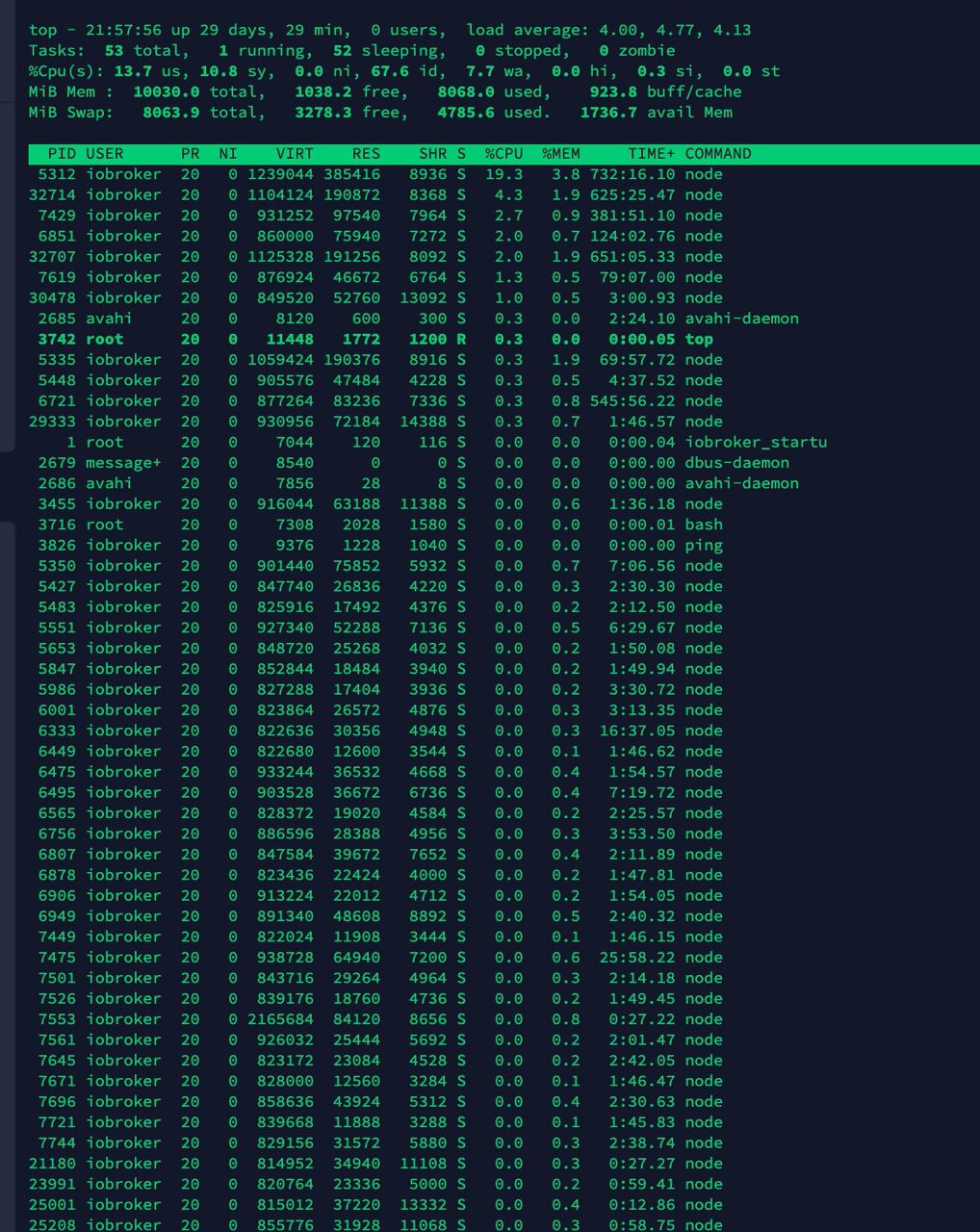Click the avahi user of PID 2686
The width and height of the screenshot is (980, 1232).
[109, 483]
